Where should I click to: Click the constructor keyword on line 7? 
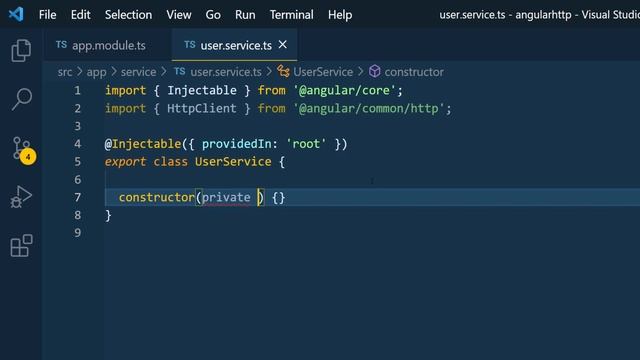click(x=157, y=198)
